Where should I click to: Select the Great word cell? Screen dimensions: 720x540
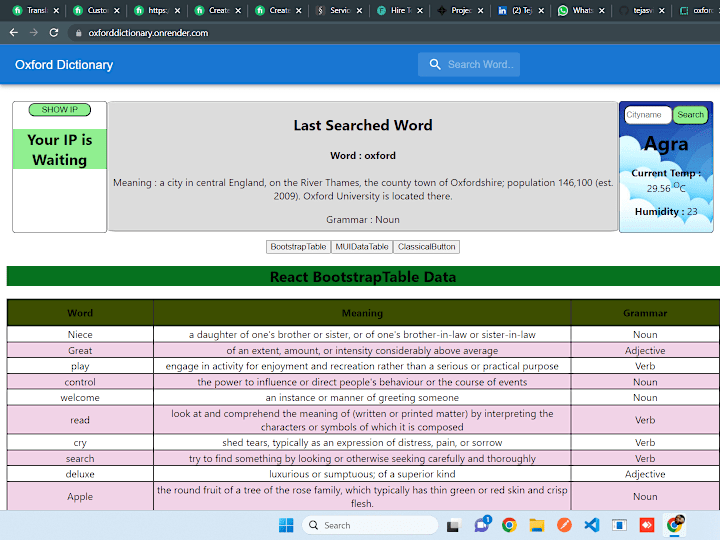click(x=80, y=350)
